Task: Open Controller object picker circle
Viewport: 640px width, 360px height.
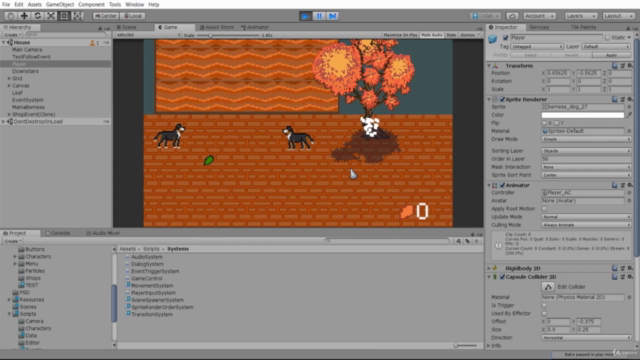Action: 629,193
